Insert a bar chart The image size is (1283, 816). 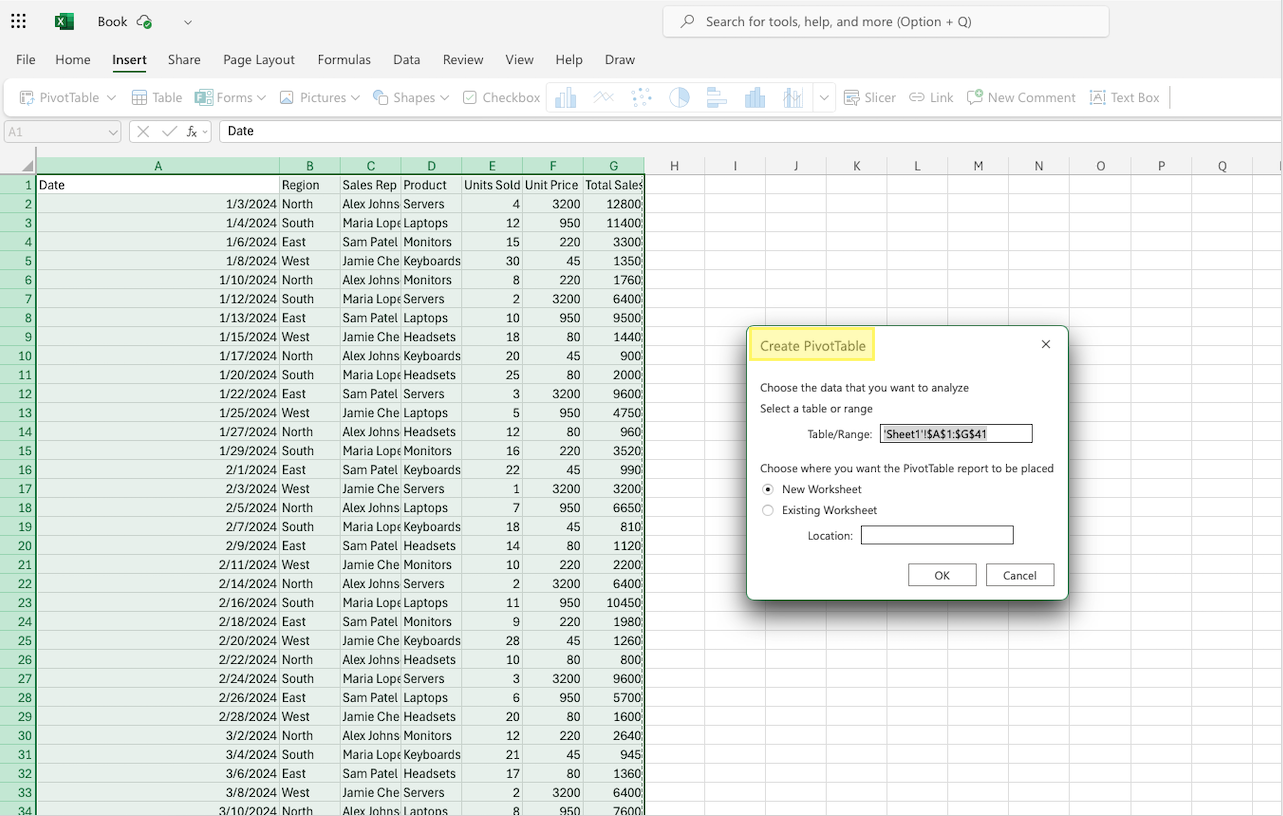point(716,97)
